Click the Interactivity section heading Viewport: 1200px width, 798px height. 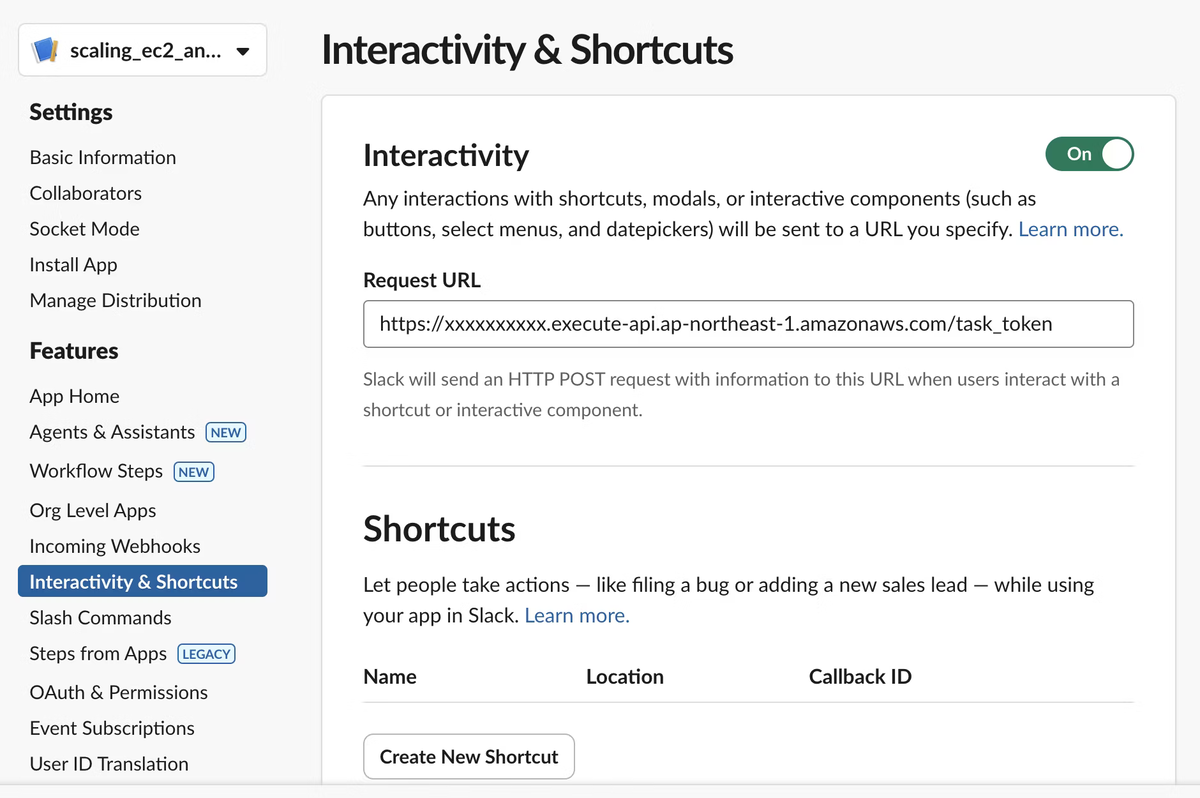pos(446,155)
